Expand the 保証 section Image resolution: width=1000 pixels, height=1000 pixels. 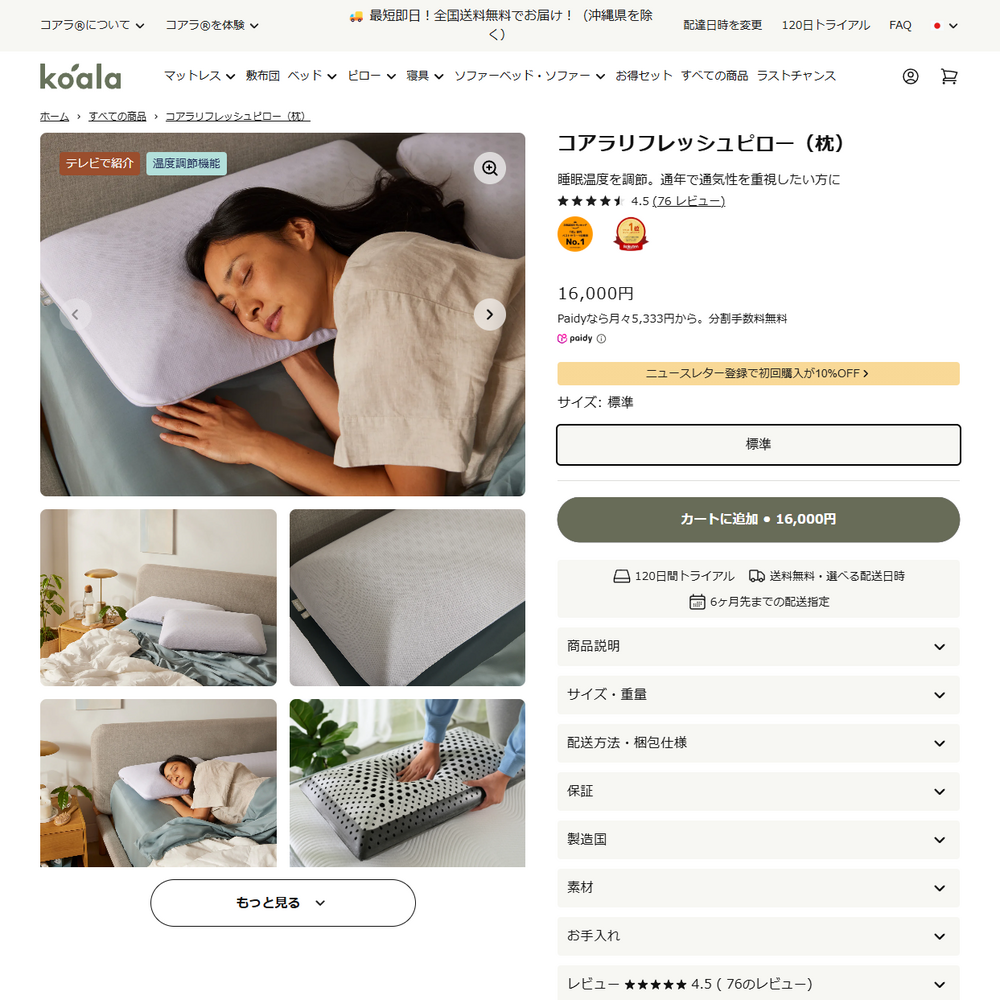coord(758,791)
